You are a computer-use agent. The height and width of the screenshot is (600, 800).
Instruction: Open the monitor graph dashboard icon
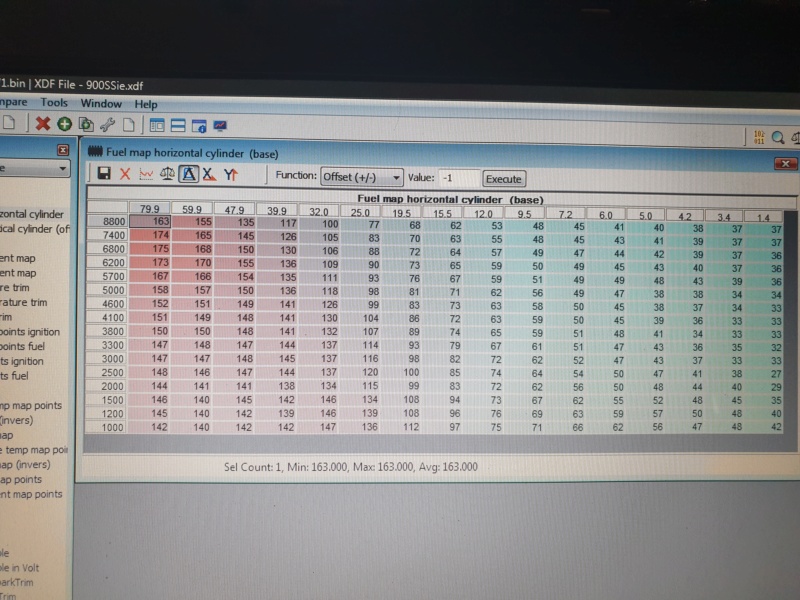(220, 126)
